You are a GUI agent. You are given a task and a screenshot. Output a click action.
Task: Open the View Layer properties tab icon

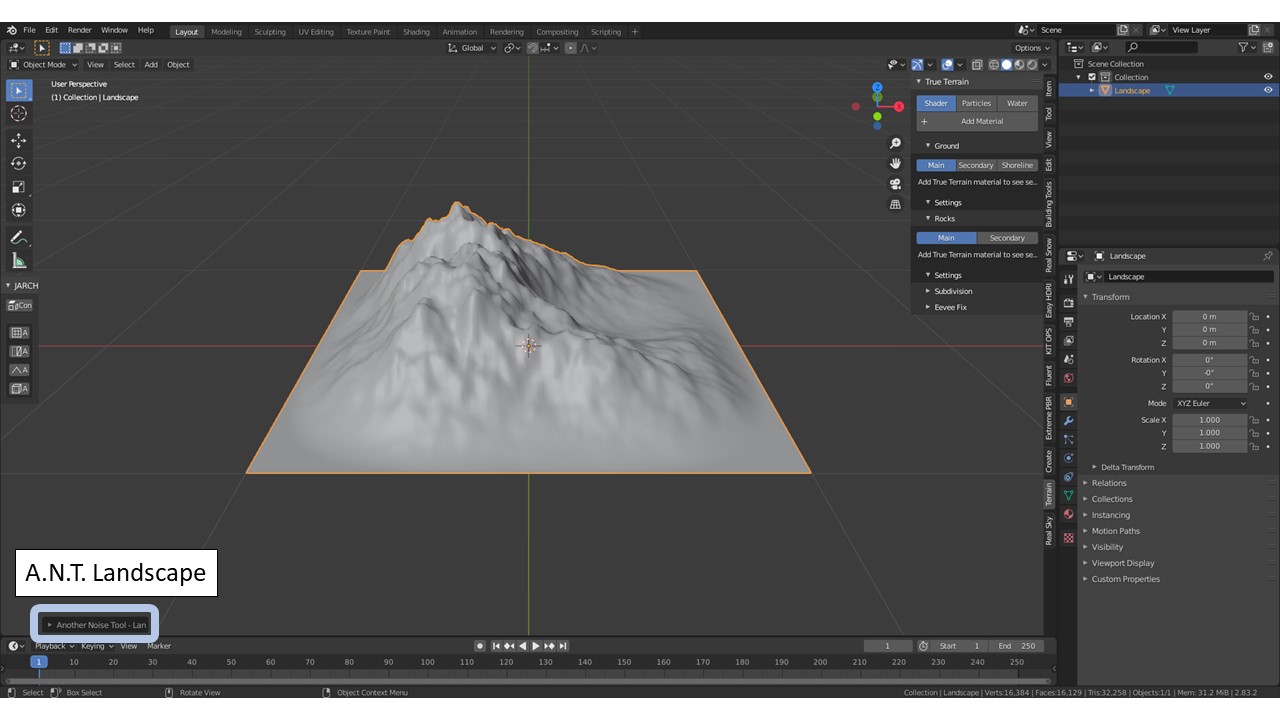coord(1068,341)
